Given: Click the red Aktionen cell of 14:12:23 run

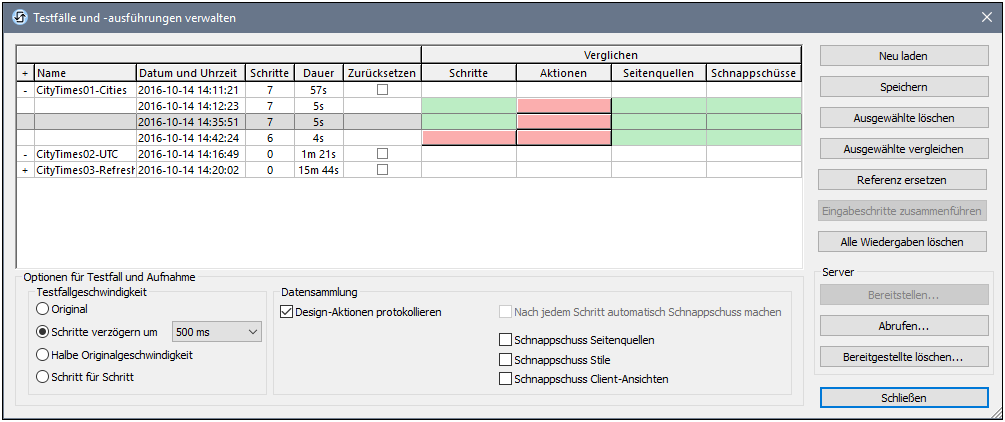Looking at the screenshot, I should [563, 106].
